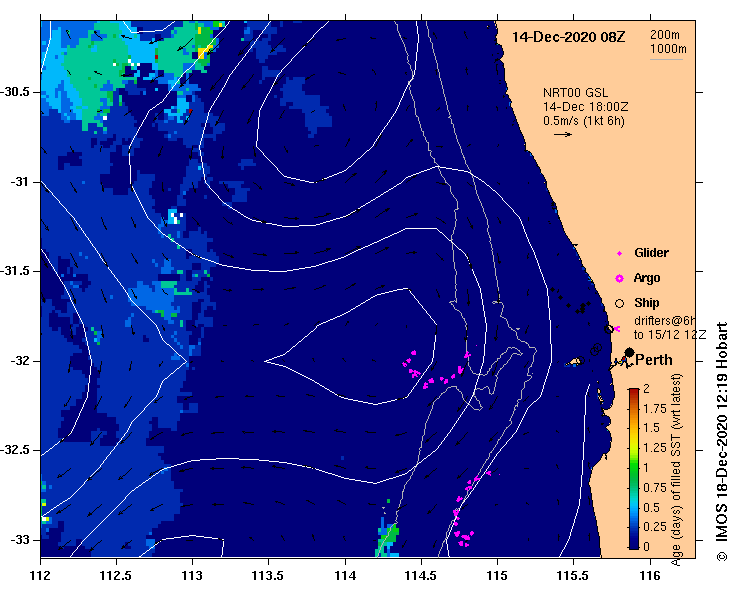Click the drifters@6h legend text
The height and width of the screenshot is (592, 739).
[x=665, y=321]
